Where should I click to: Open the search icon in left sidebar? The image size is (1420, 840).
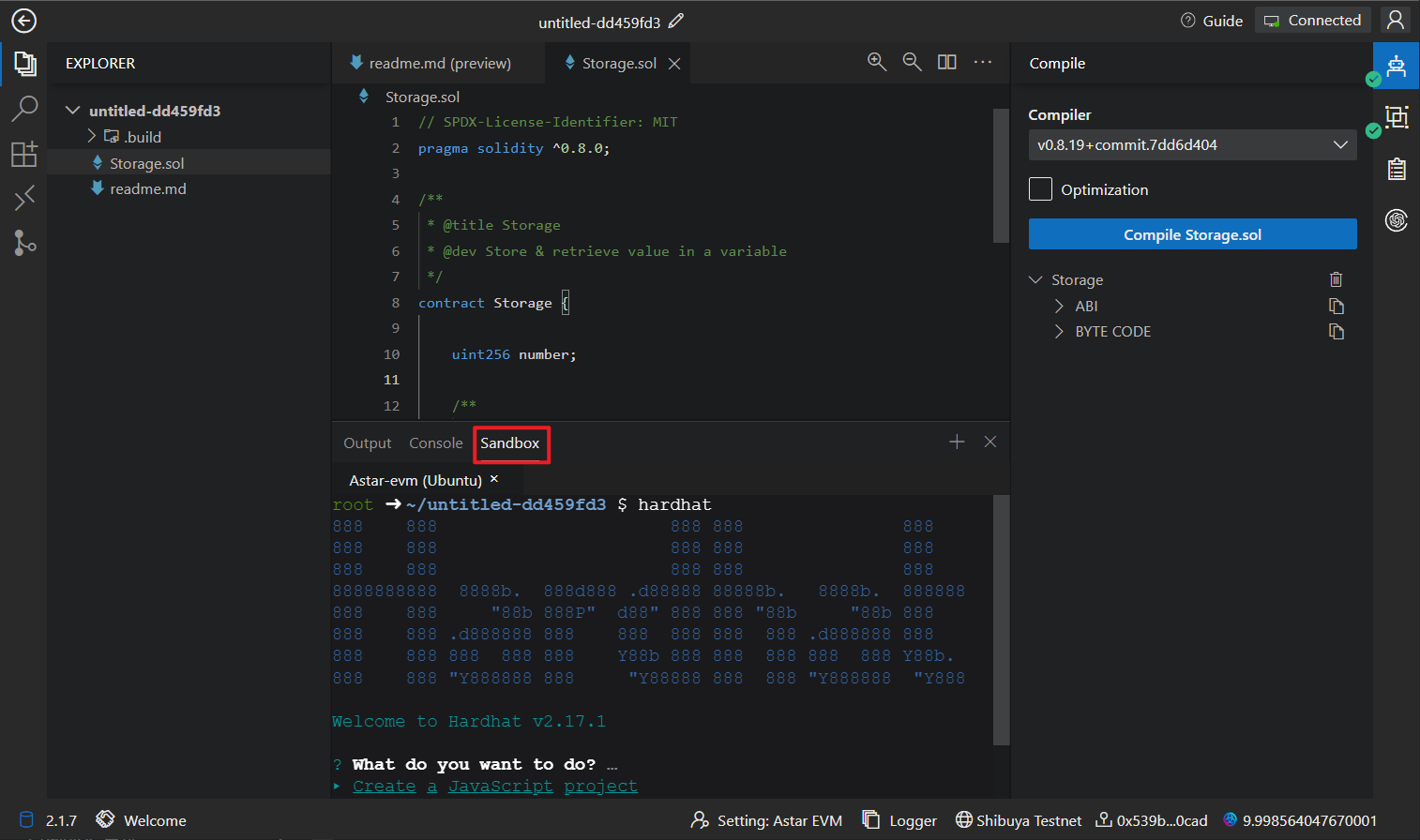tap(24, 109)
